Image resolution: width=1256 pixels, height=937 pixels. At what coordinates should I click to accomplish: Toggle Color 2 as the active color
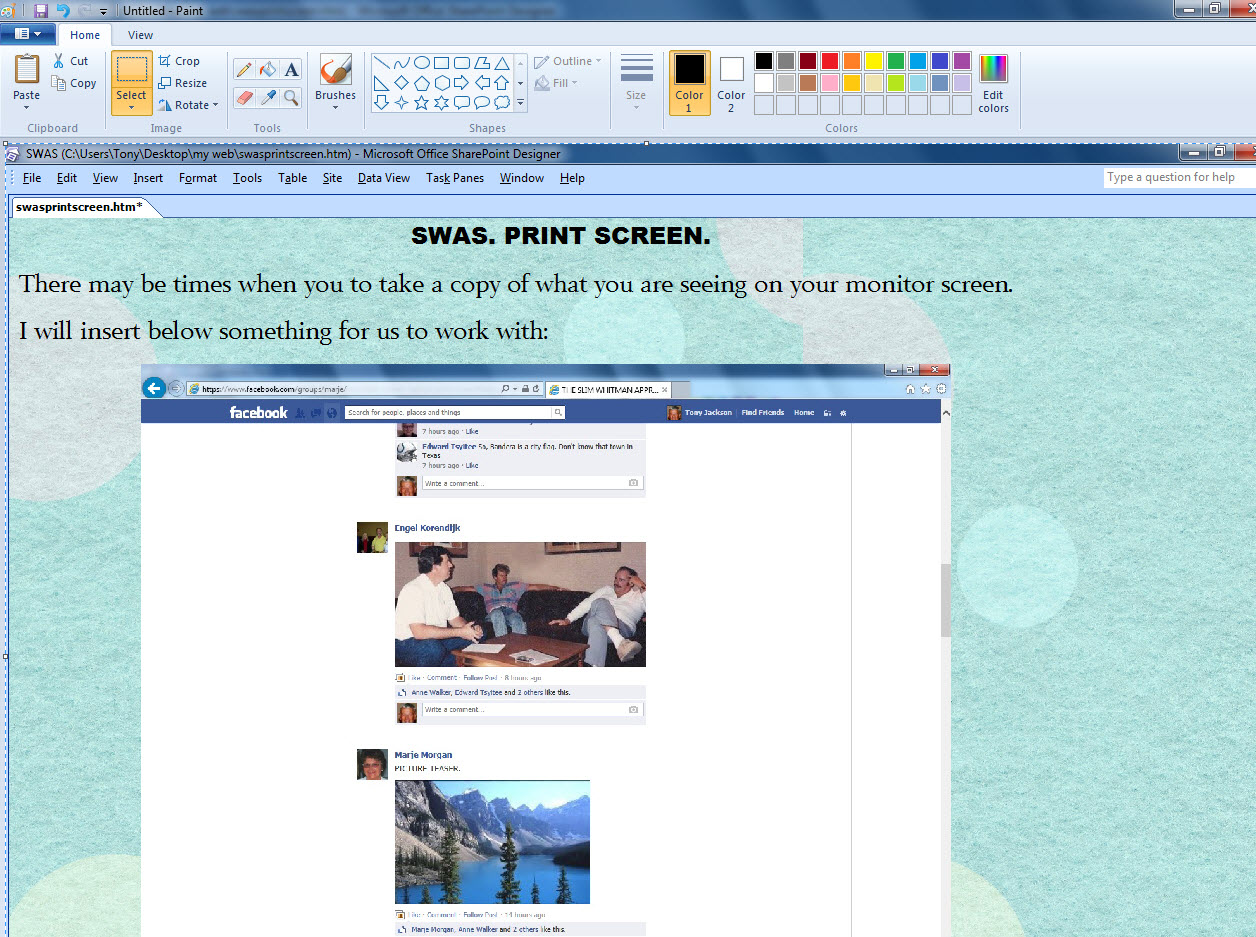point(731,83)
